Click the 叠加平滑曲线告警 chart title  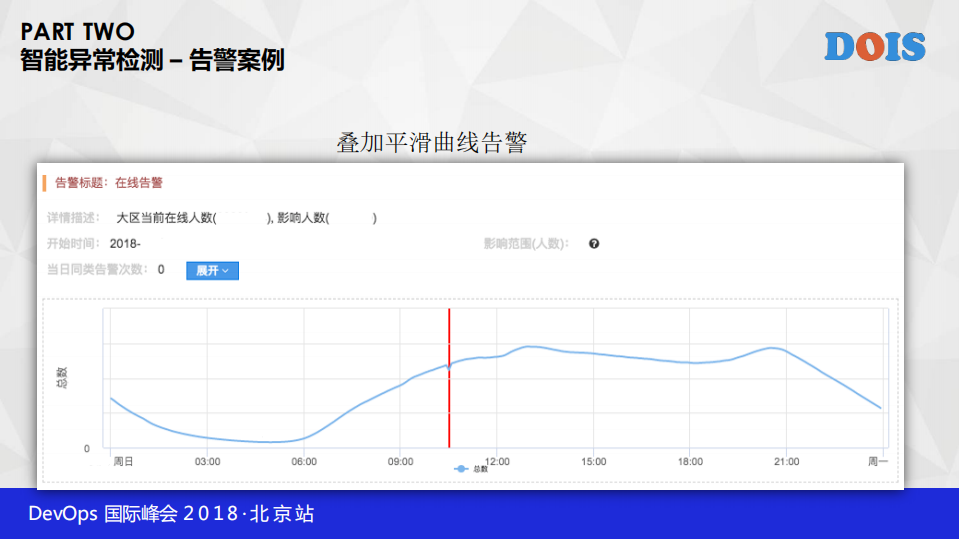(431, 143)
